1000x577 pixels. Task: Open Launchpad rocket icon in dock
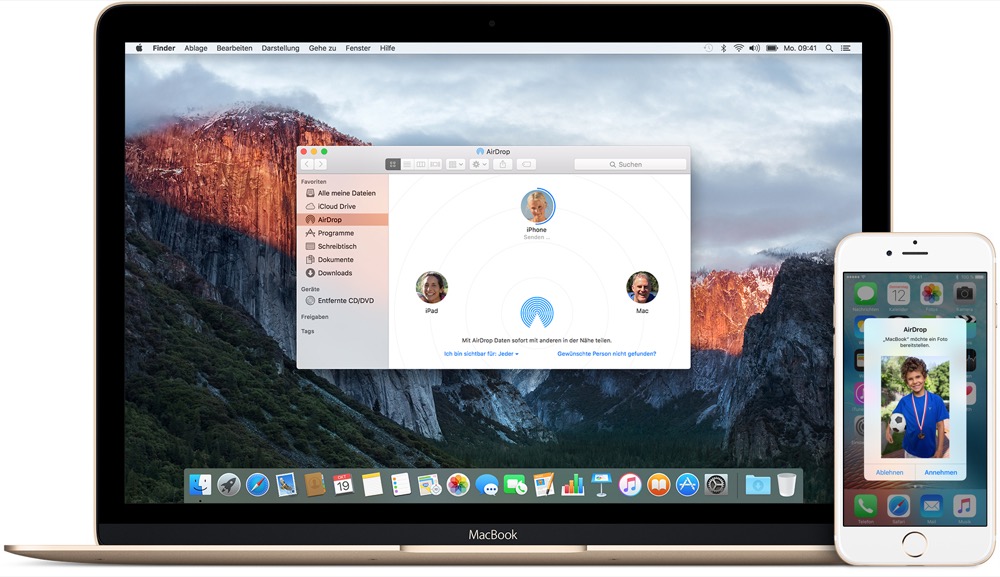229,485
